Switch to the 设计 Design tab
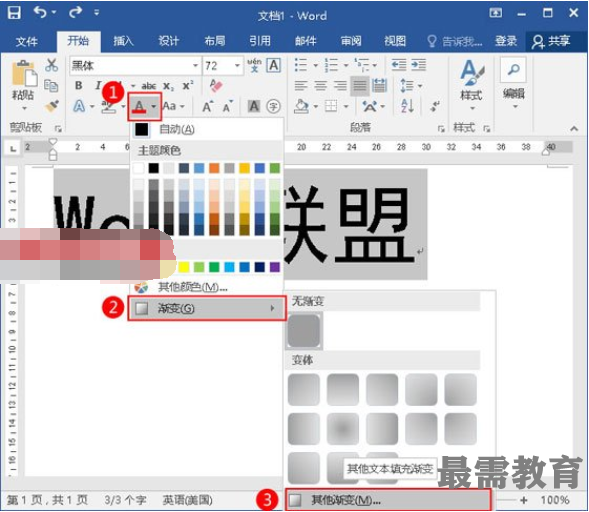589x512 pixels. pyautogui.click(x=168, y=41)
